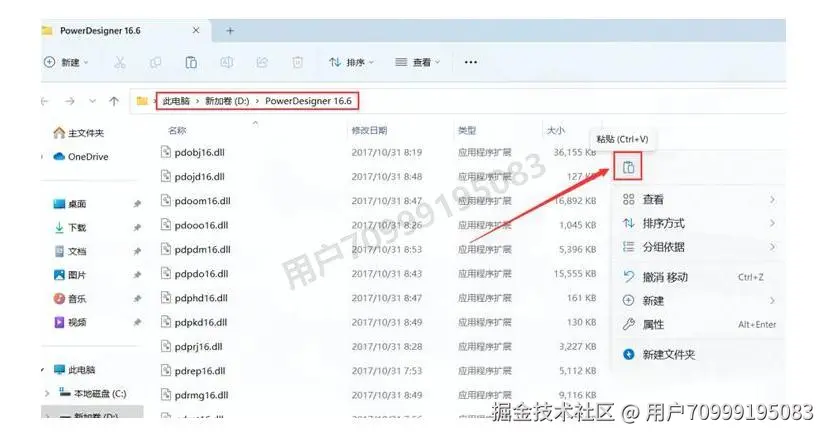
Task: Open the Sort (排序) dropdown
Action: coord(351,62)
